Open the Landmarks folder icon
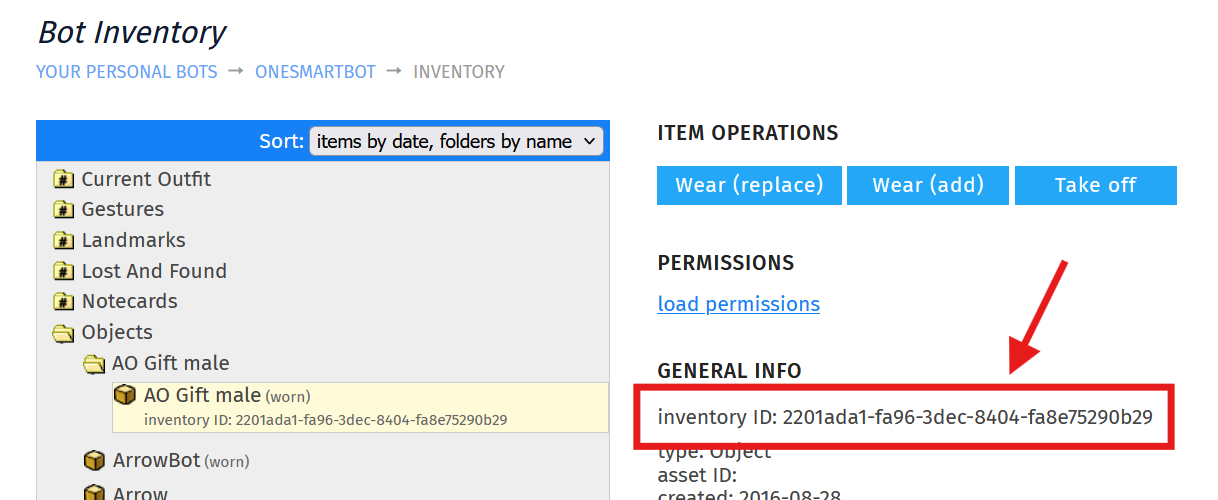The width and height of the screenshot is (1218, 500). point(63,241)
